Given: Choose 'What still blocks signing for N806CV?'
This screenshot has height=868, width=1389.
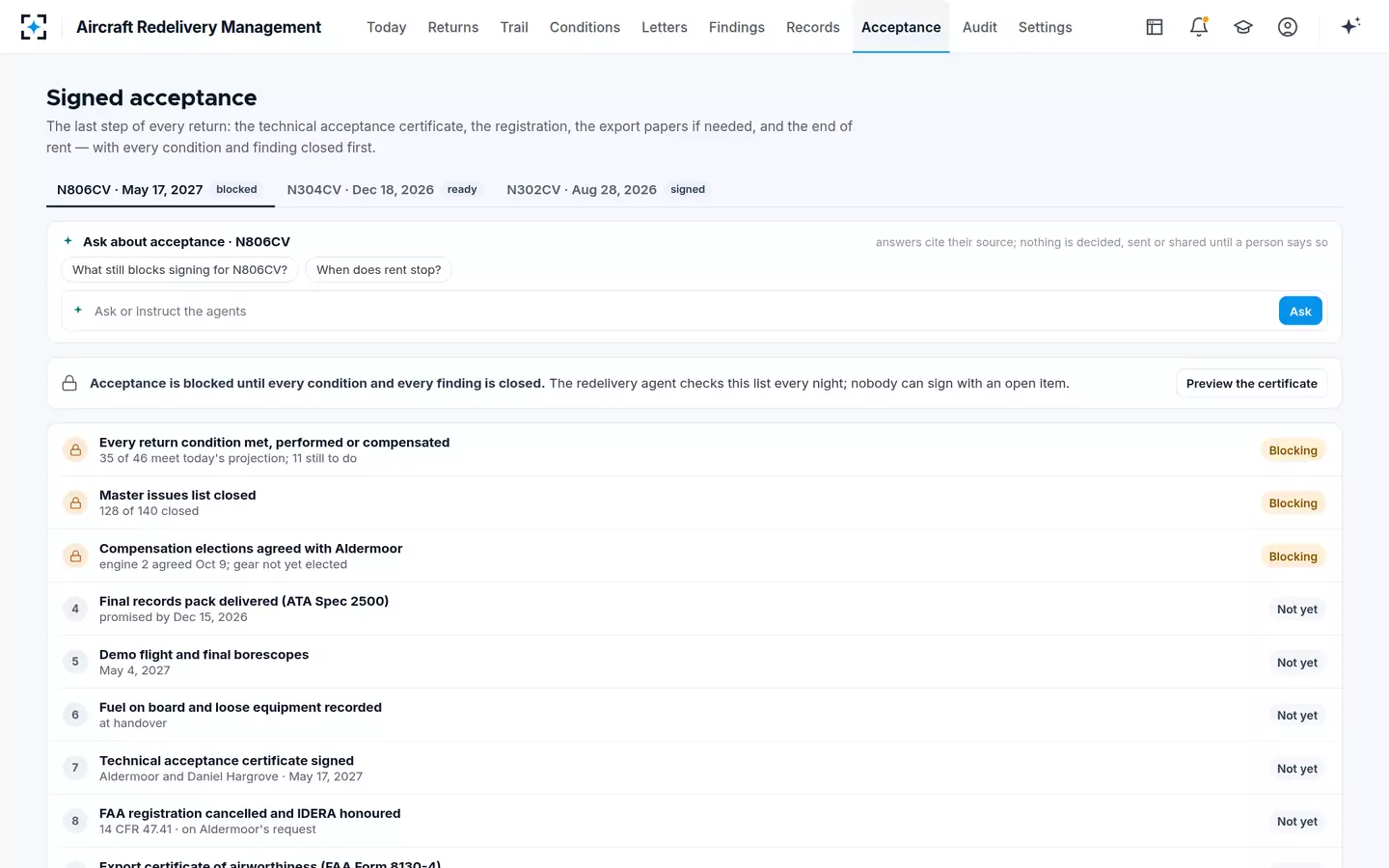Looking at the screenshot, I should coord(179,270).
